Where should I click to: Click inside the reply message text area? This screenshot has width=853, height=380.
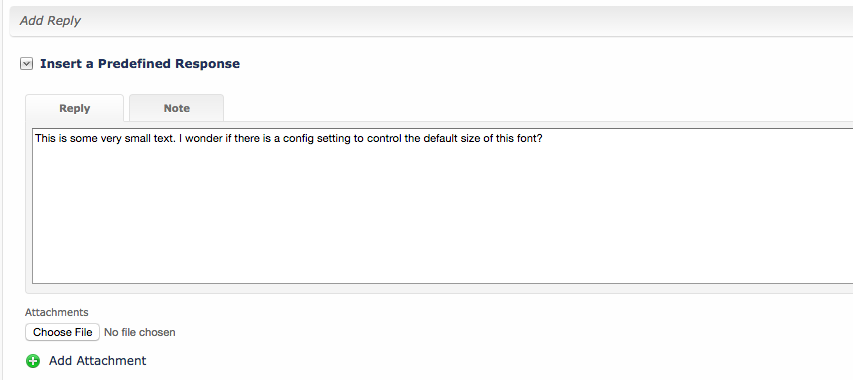[x=442, y=206]
